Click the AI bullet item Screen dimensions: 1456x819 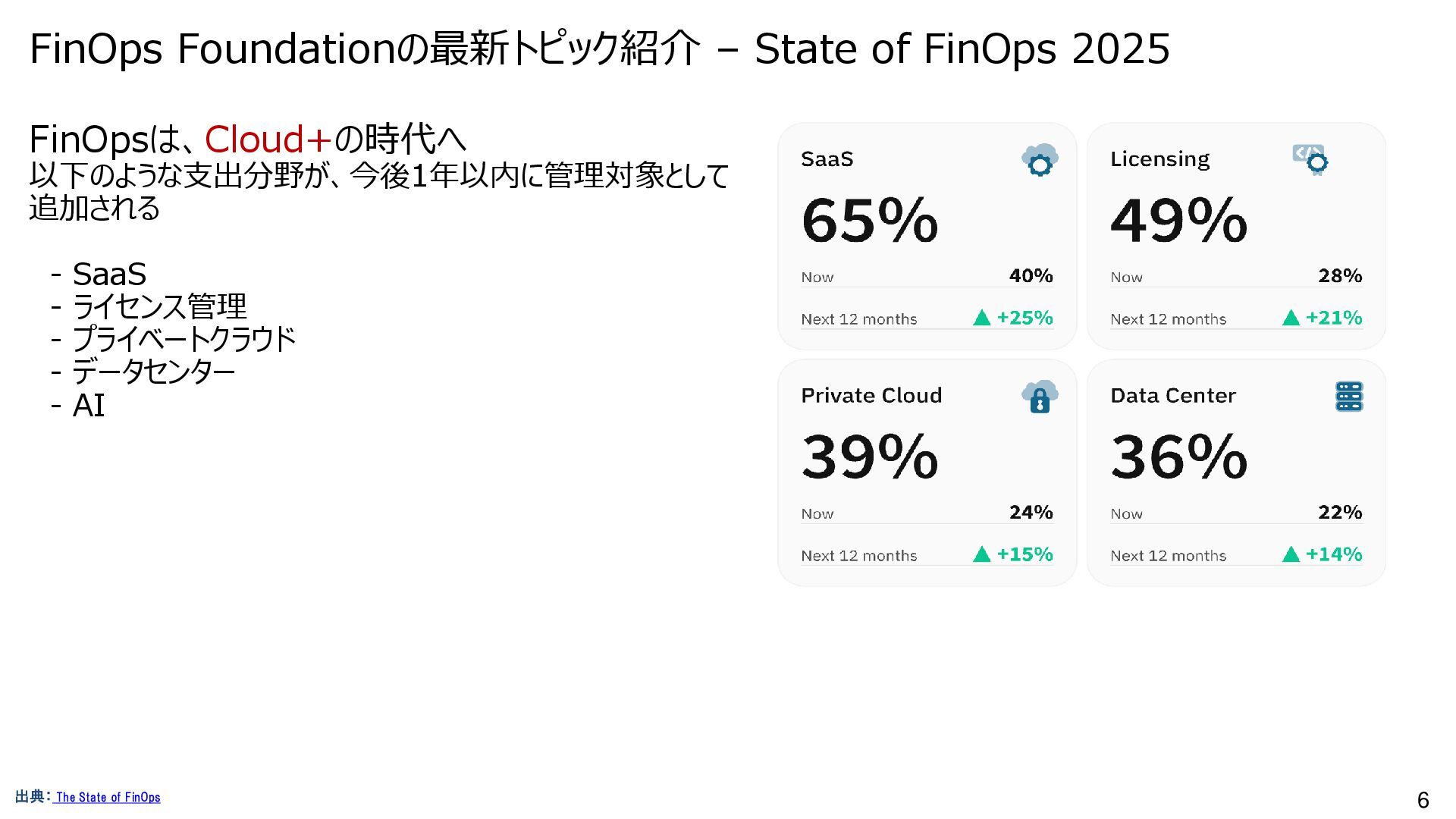pyautogui.click(x=89, y=406)
